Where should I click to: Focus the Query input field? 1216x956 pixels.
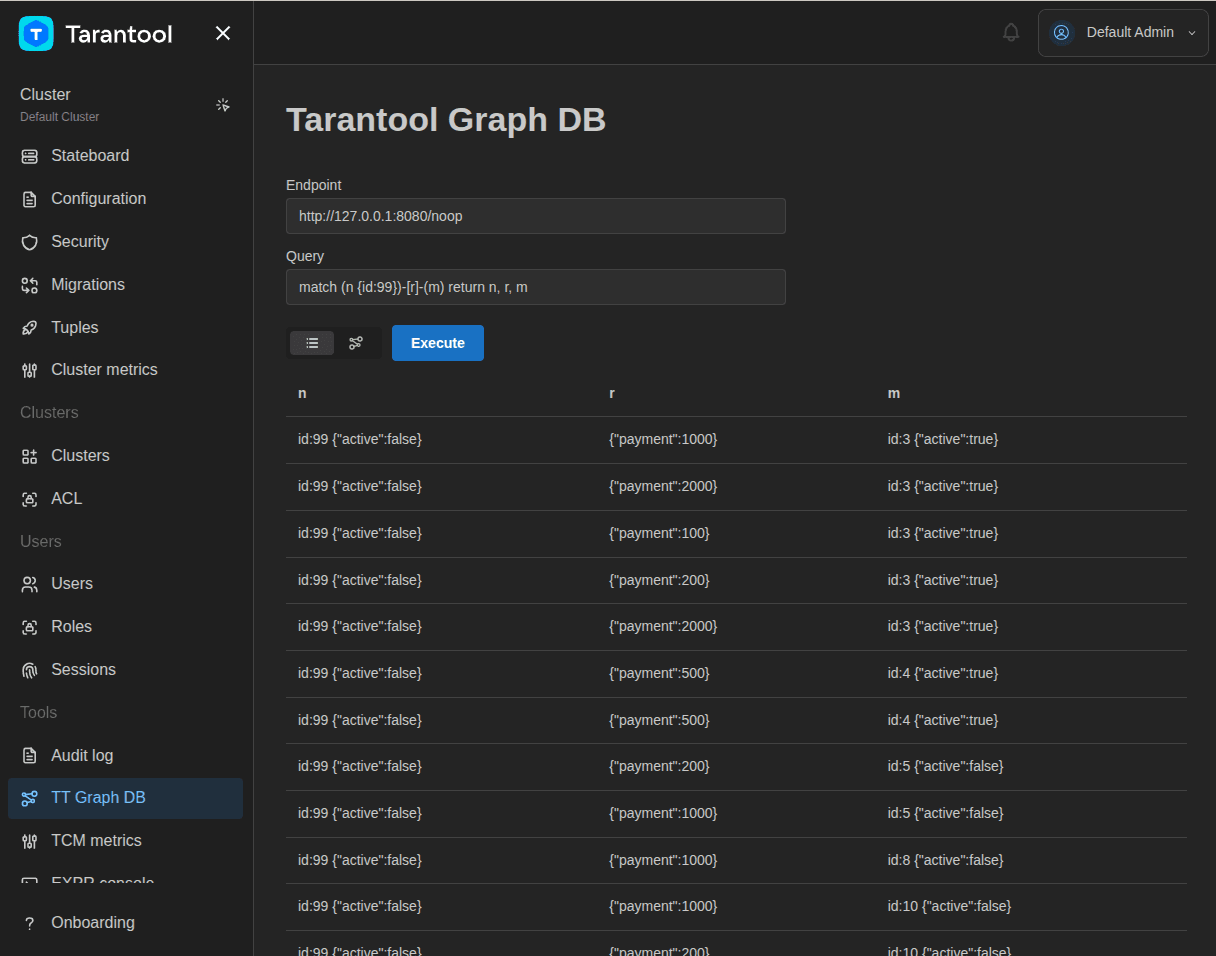tap(536, 287)
